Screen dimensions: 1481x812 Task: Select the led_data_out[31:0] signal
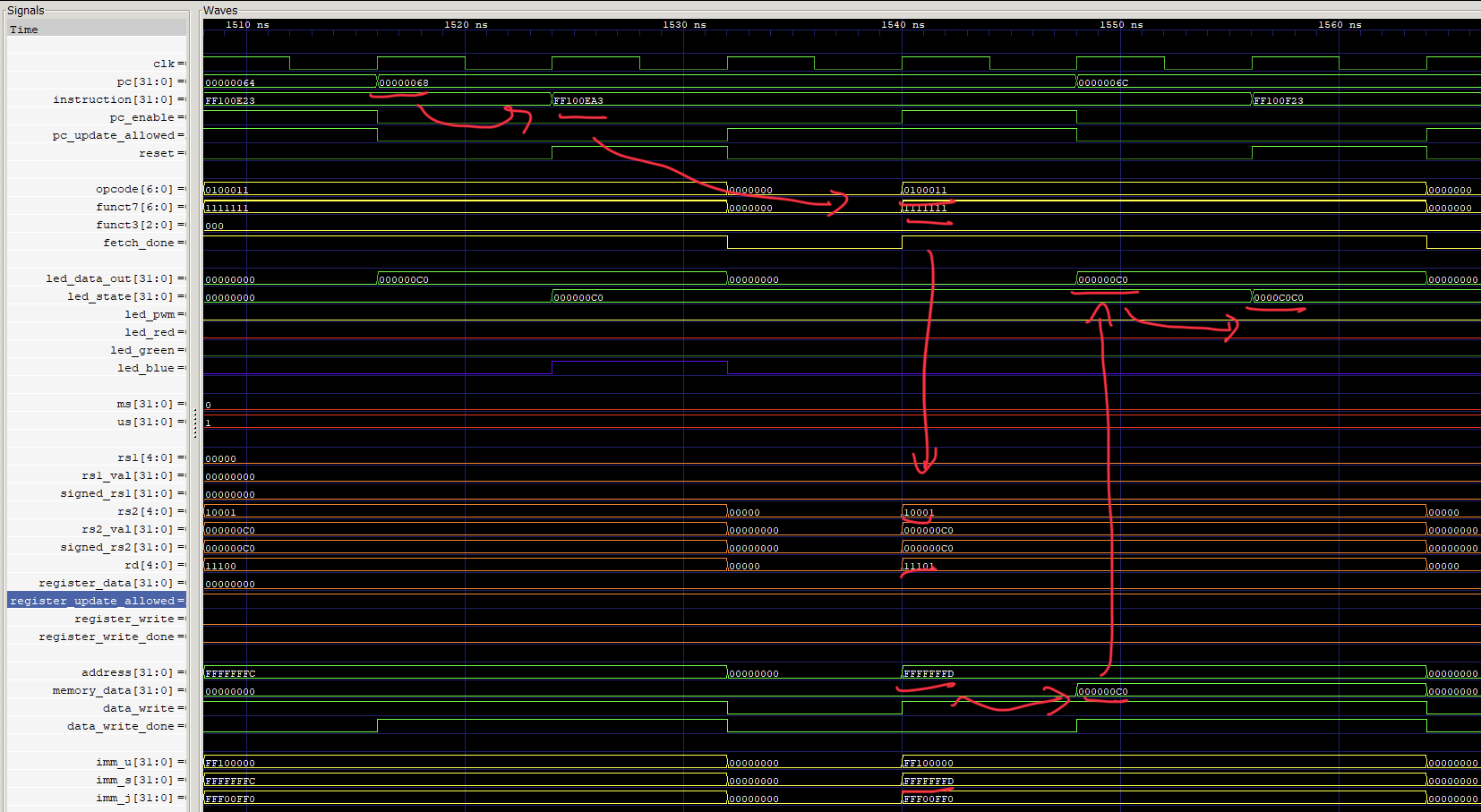pyautogui.click(x=97, y=278)
